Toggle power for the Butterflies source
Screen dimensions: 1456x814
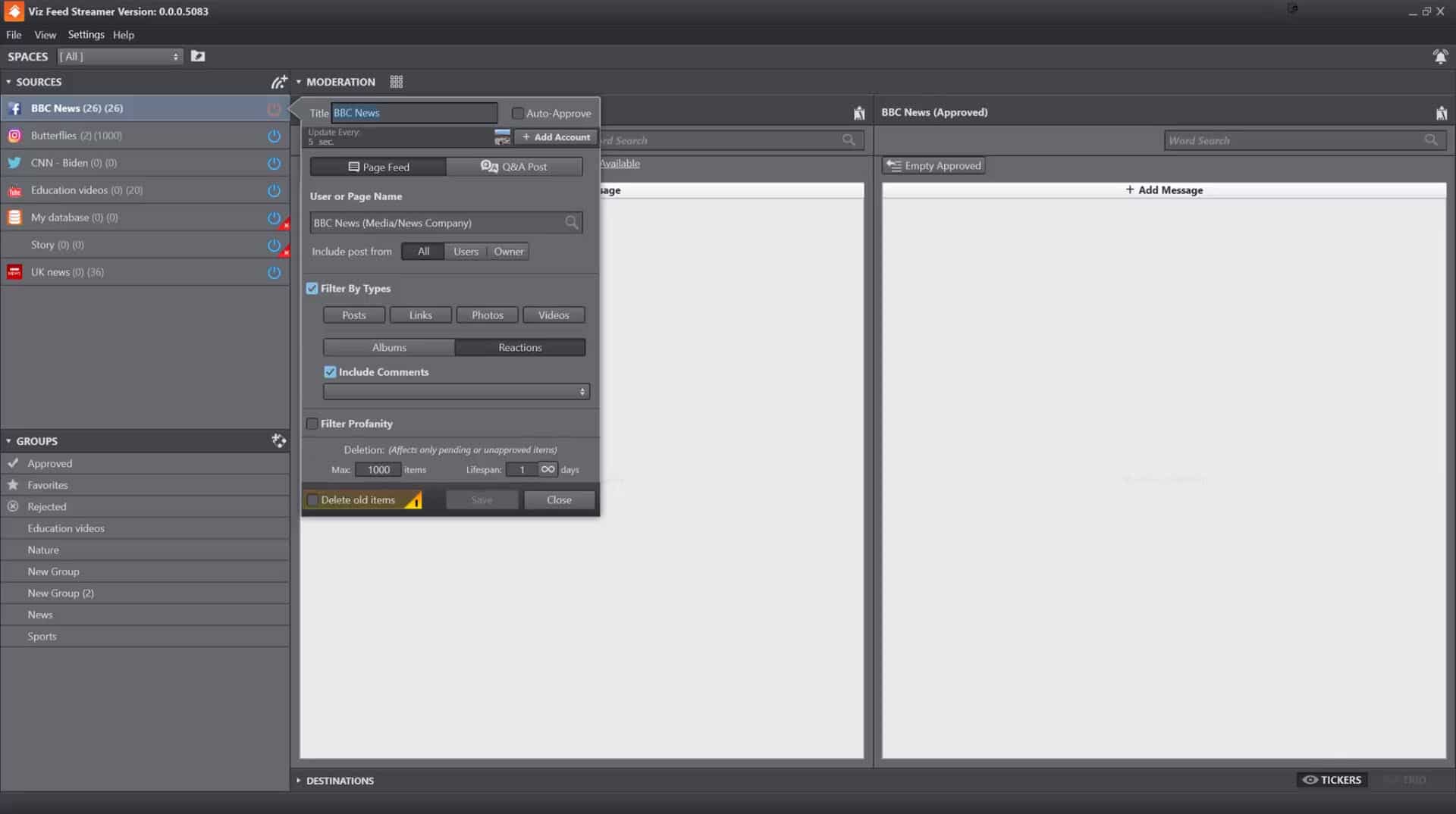(x=274, y=136)
